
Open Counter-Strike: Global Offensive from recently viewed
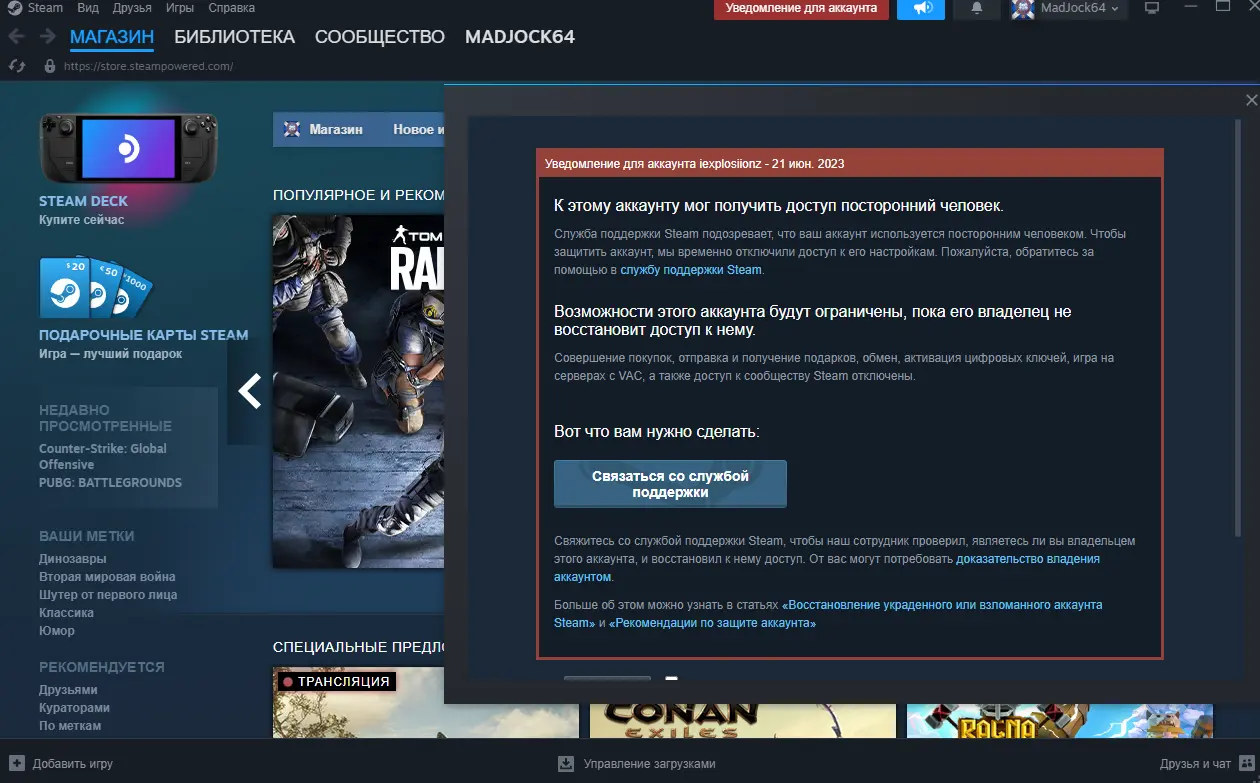coord(103,456)
